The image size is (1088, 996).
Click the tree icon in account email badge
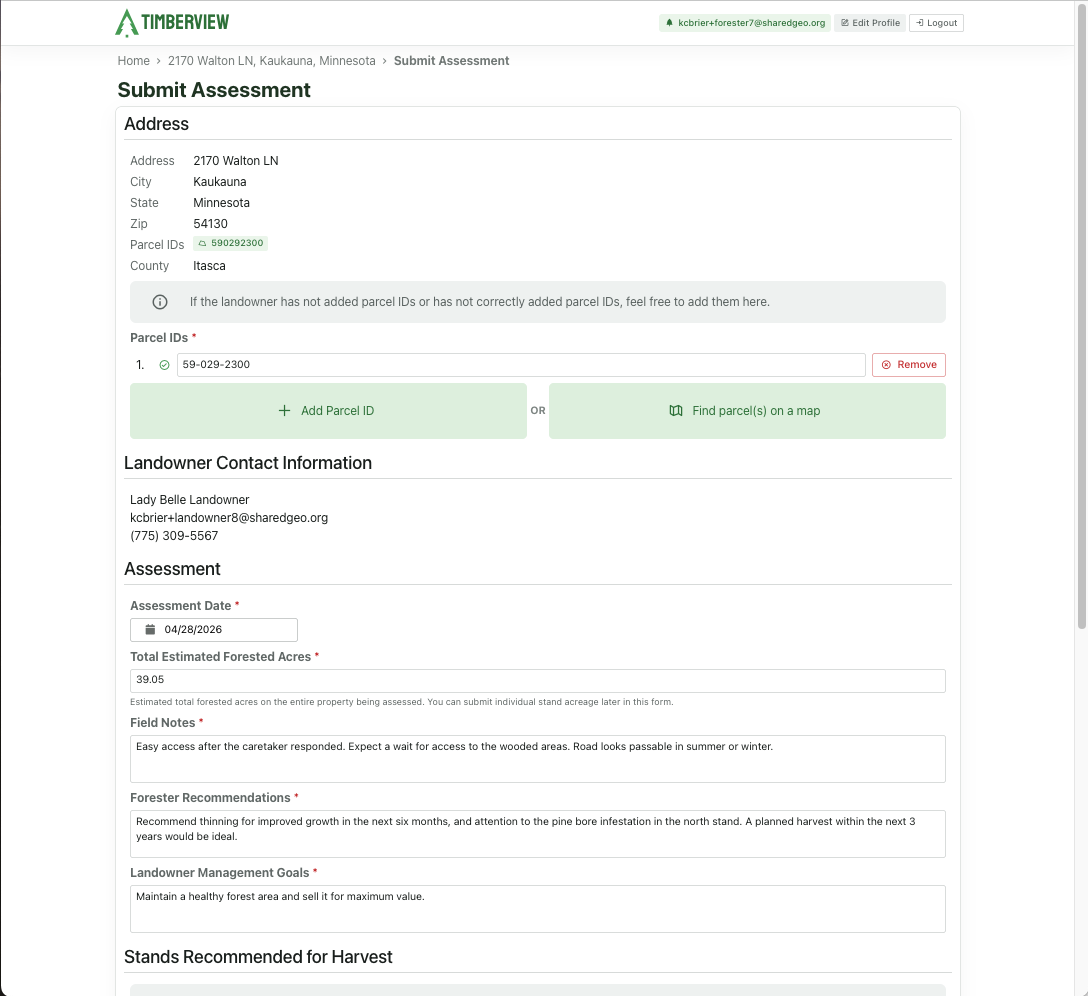coord(670,23)
